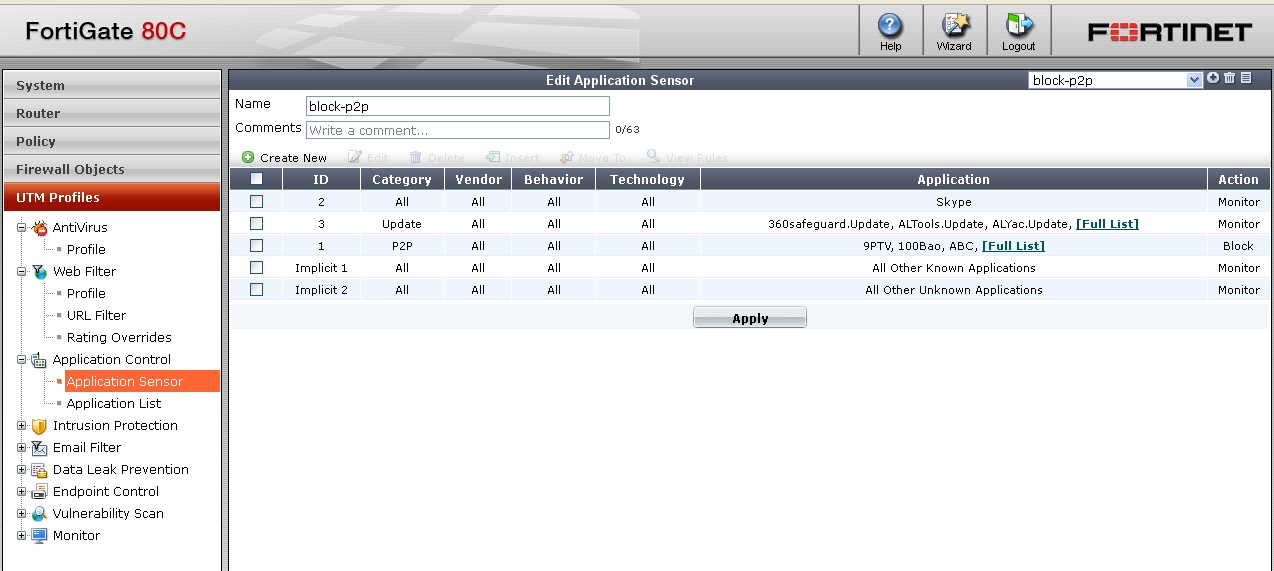Click the Logout icon

[1018, 25]
